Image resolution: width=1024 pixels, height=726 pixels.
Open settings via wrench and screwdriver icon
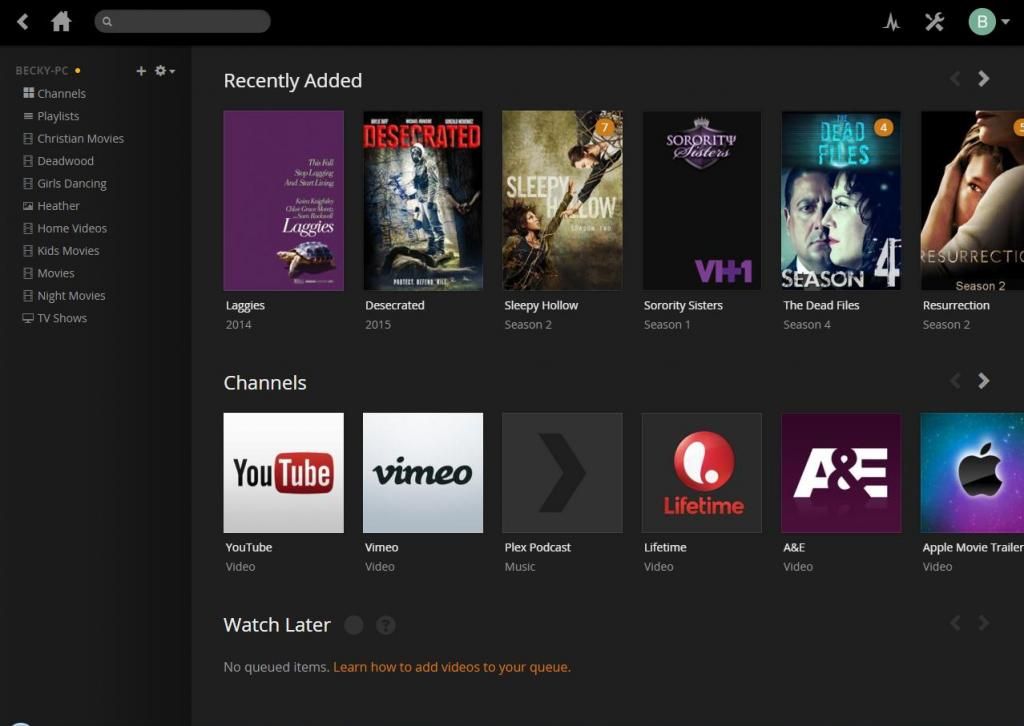(x=934, y=22)
